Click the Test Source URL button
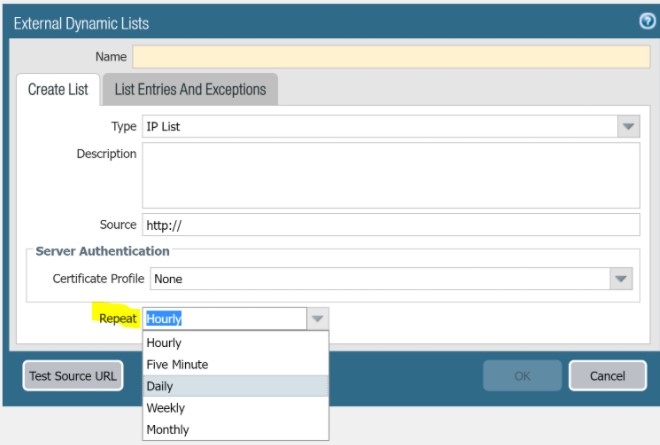The image size is (660, 445). 73,376
